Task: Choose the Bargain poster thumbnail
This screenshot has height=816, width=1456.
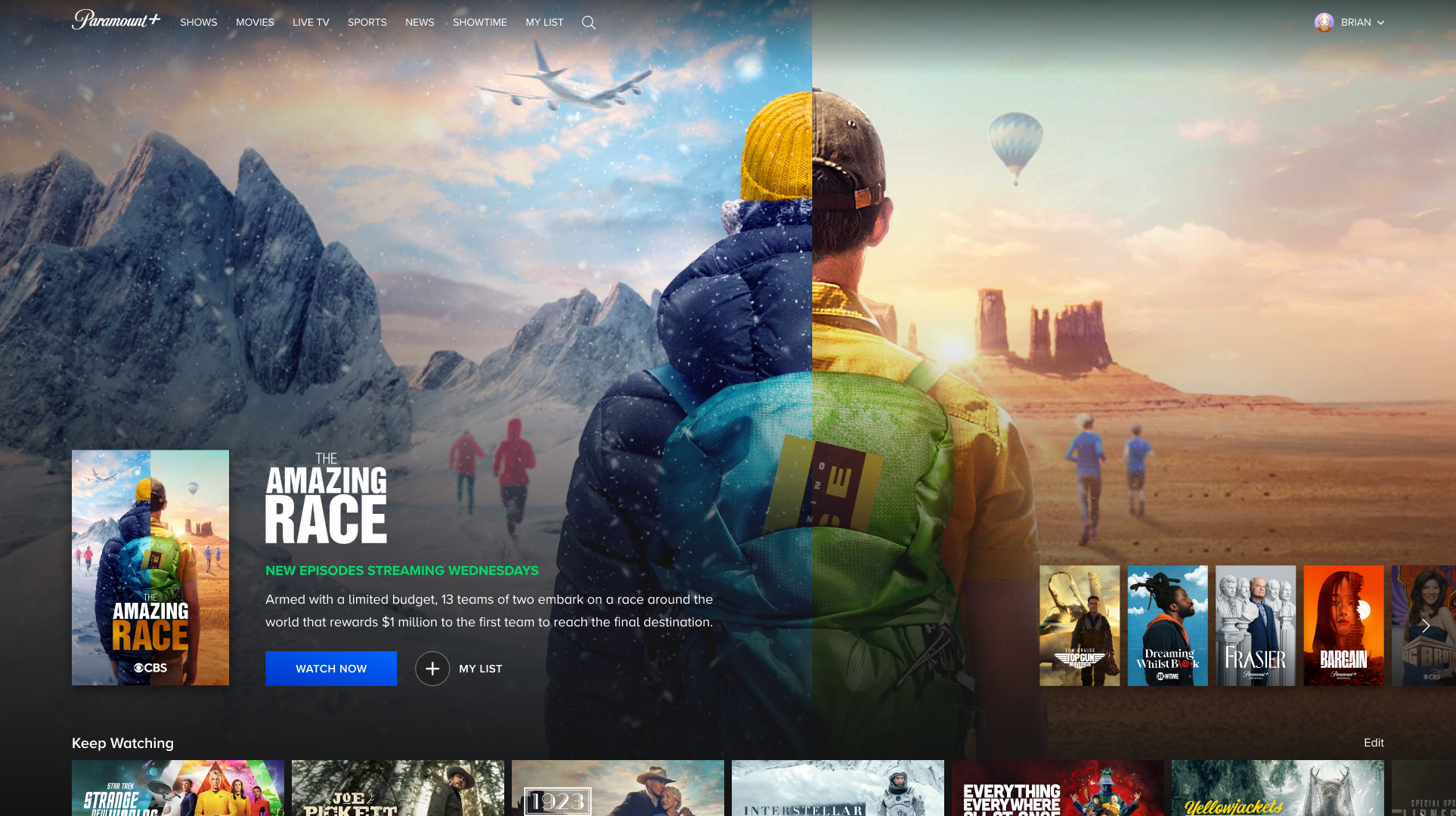Action: [1343, 626]
